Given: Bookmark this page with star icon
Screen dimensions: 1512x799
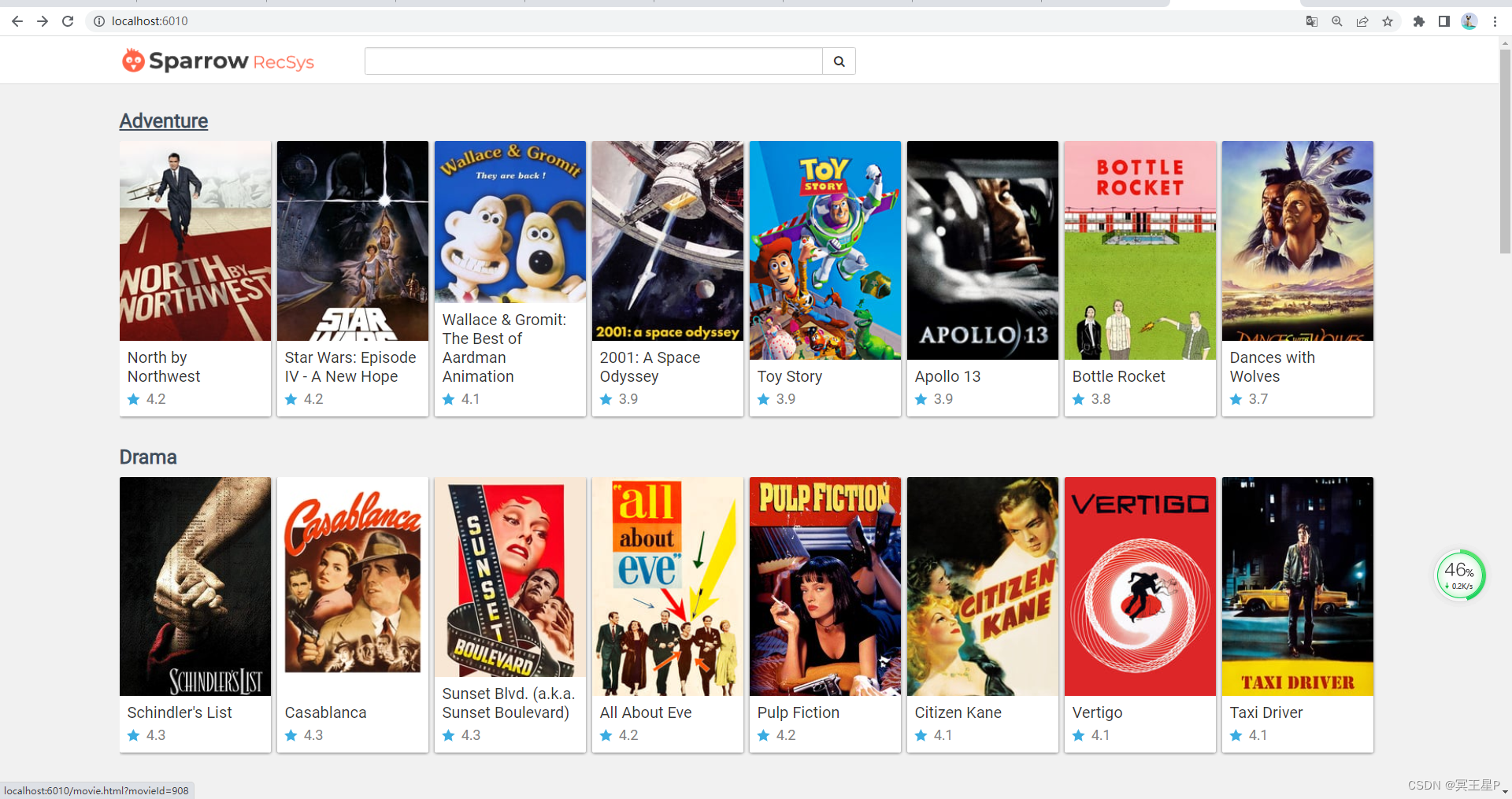Looking at the screenshot, I should (1388, 21).
